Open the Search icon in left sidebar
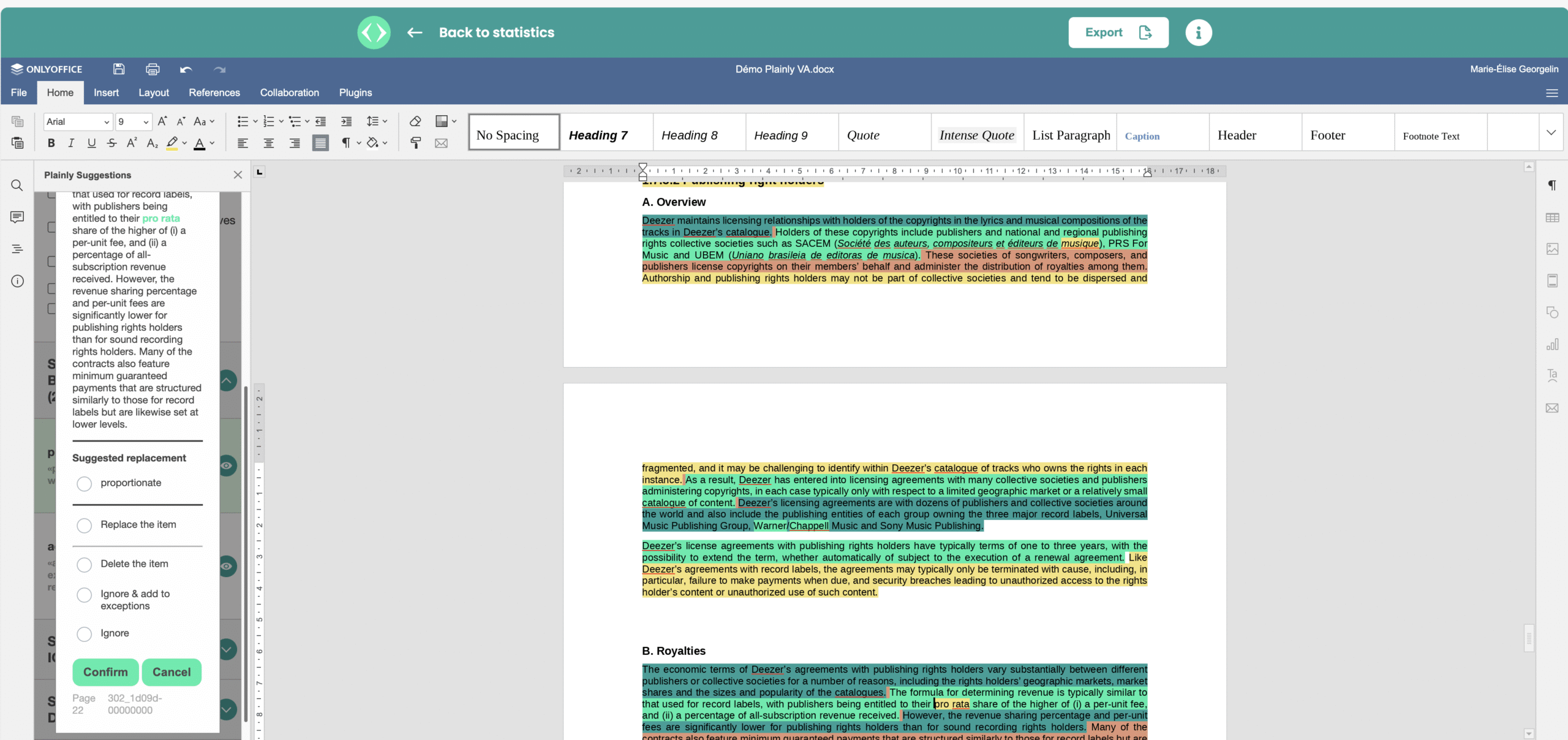This screenshot has height=740, width=1568. [17, 185]
